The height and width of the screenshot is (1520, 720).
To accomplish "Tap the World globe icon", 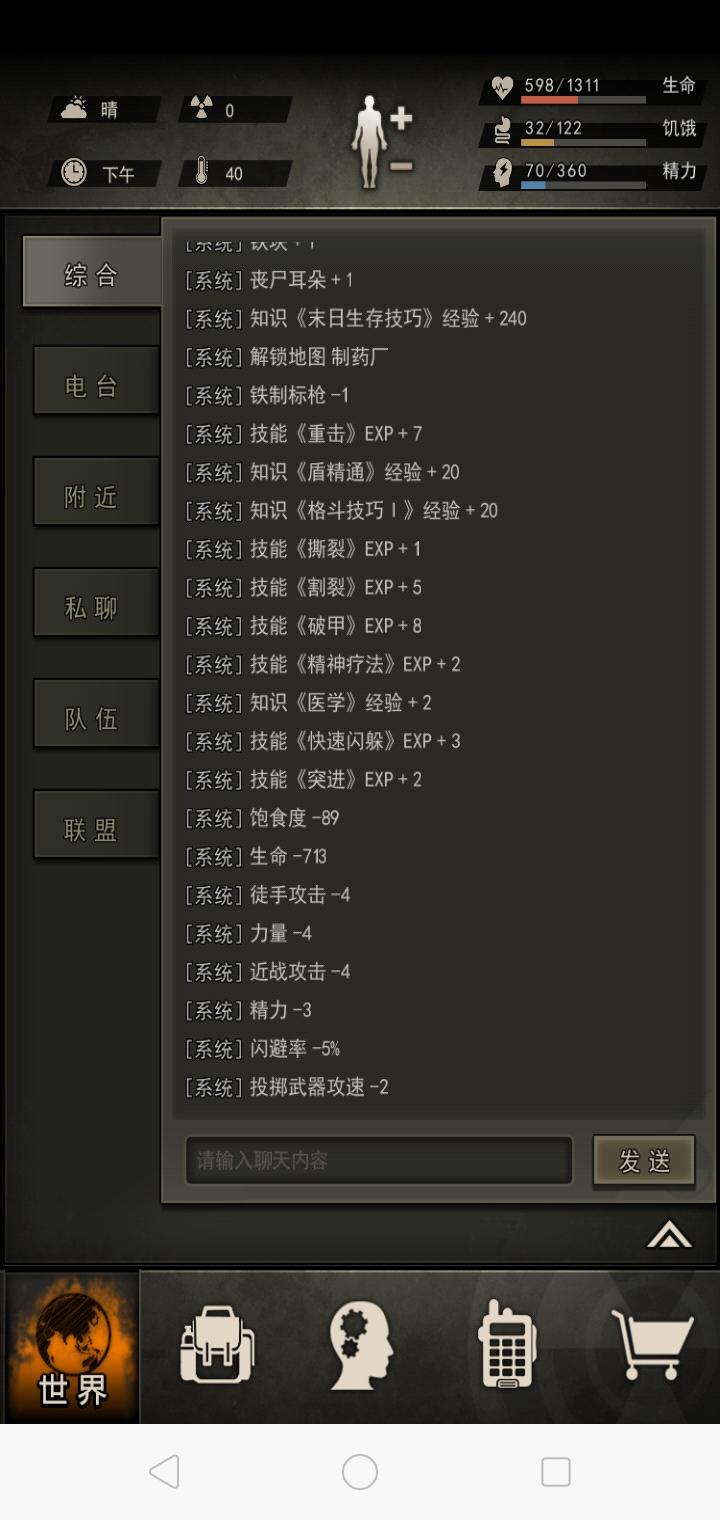I will point(72,1348).
